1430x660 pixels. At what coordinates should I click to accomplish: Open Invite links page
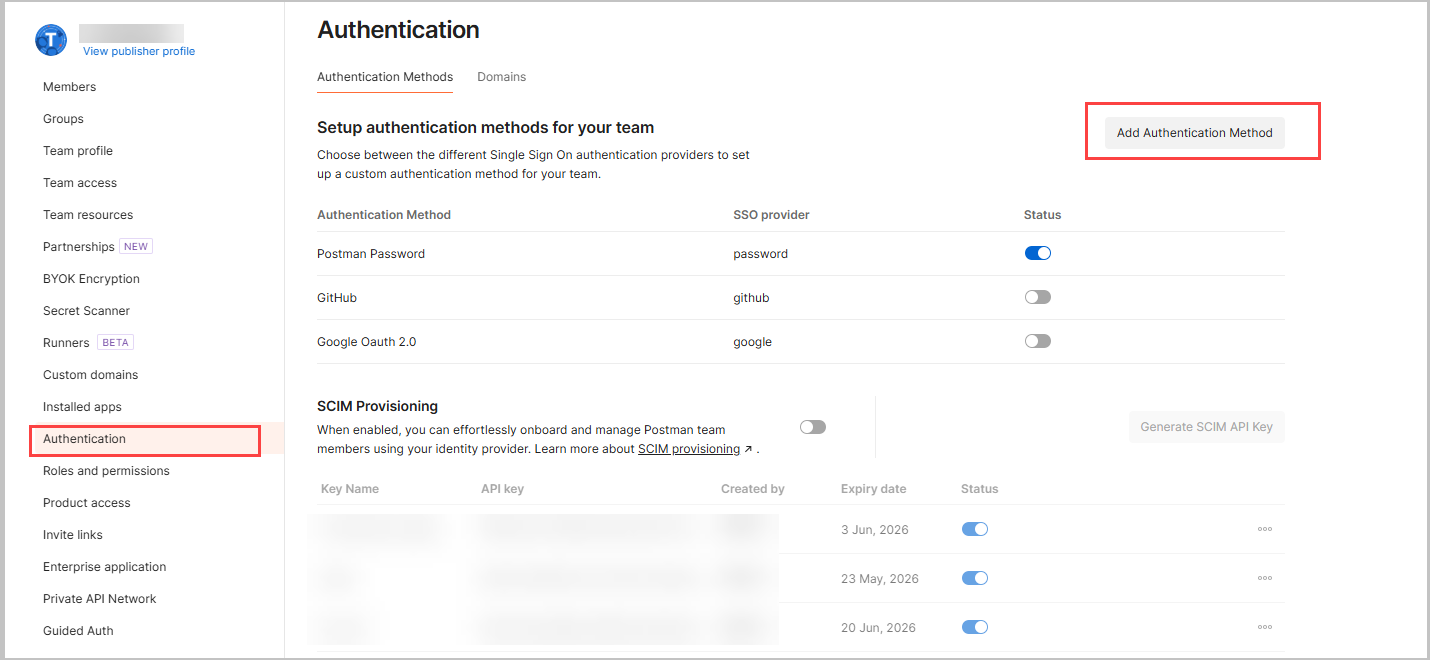coord(73,535)
